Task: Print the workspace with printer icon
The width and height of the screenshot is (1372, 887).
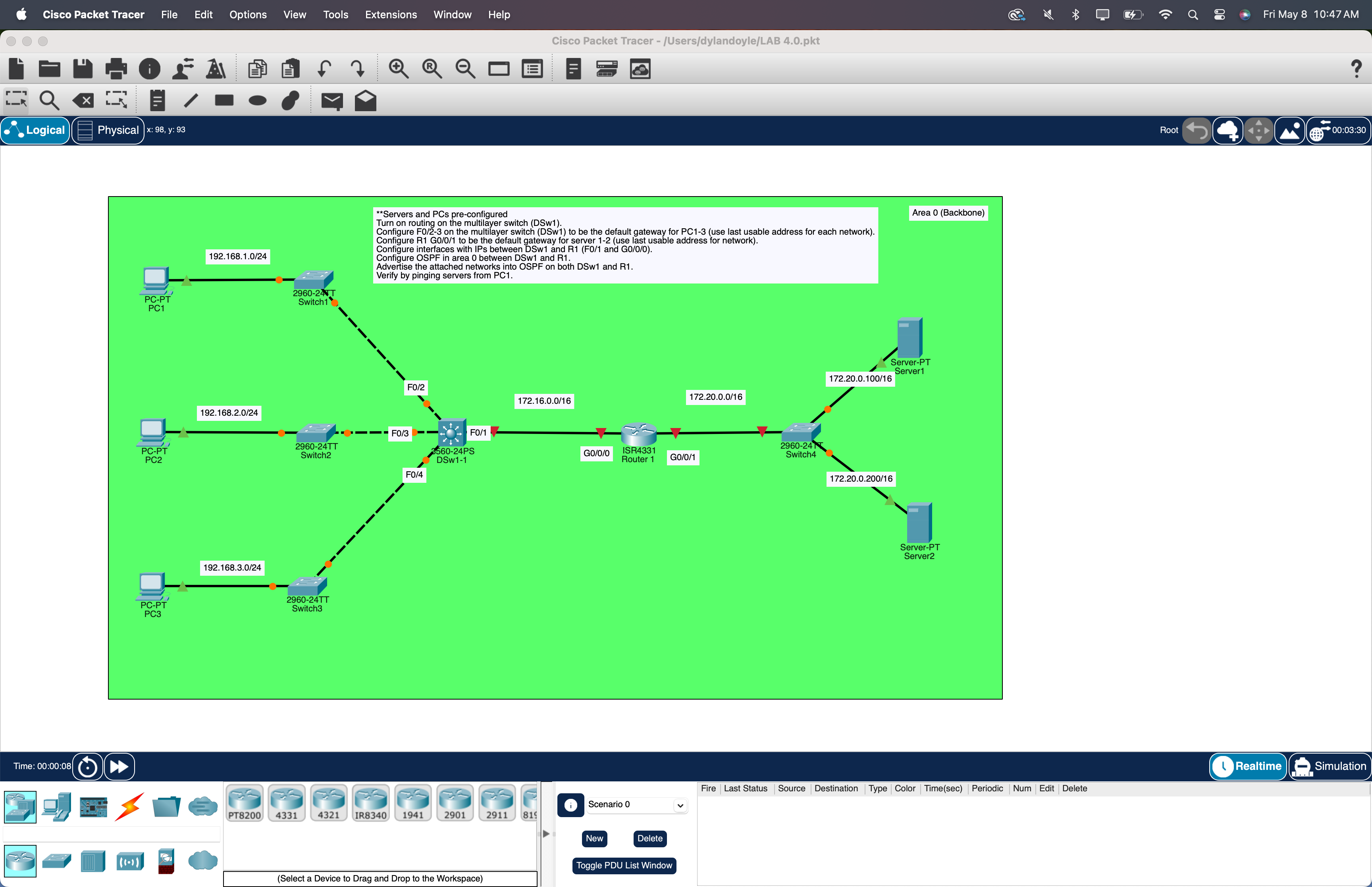Action: tap(116, 69)
